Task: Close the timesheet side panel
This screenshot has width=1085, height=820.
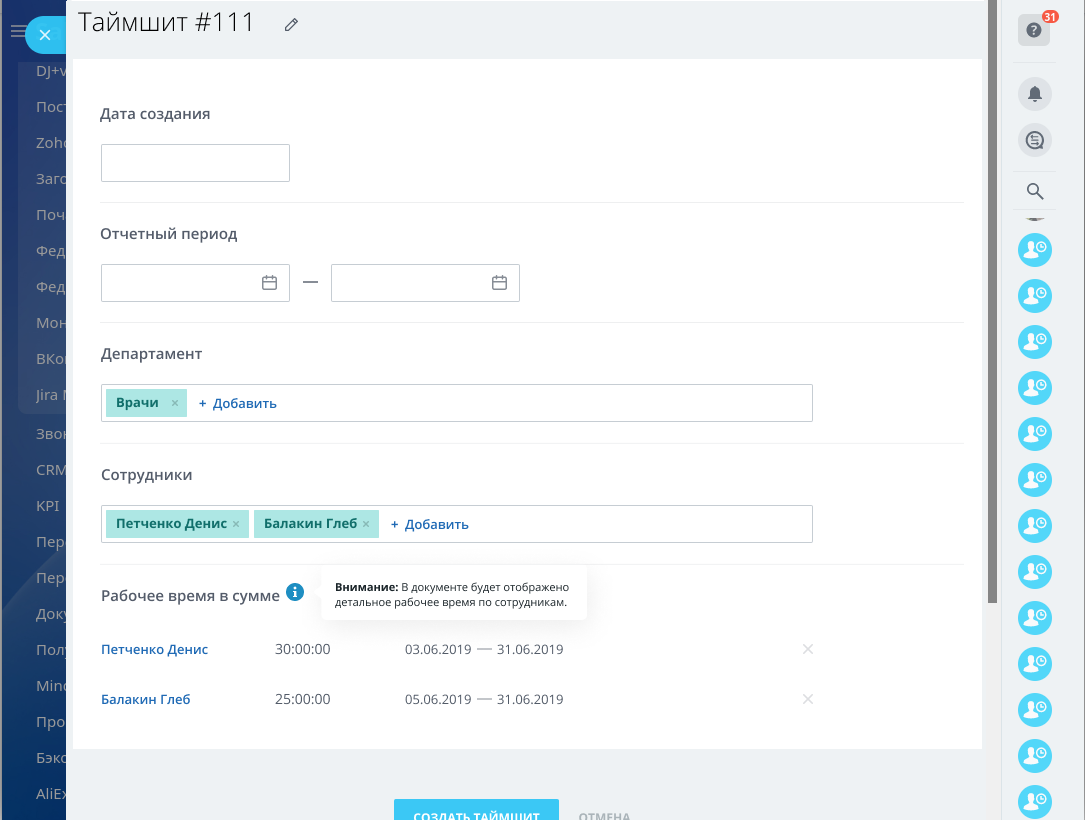Action: (45, 35)
